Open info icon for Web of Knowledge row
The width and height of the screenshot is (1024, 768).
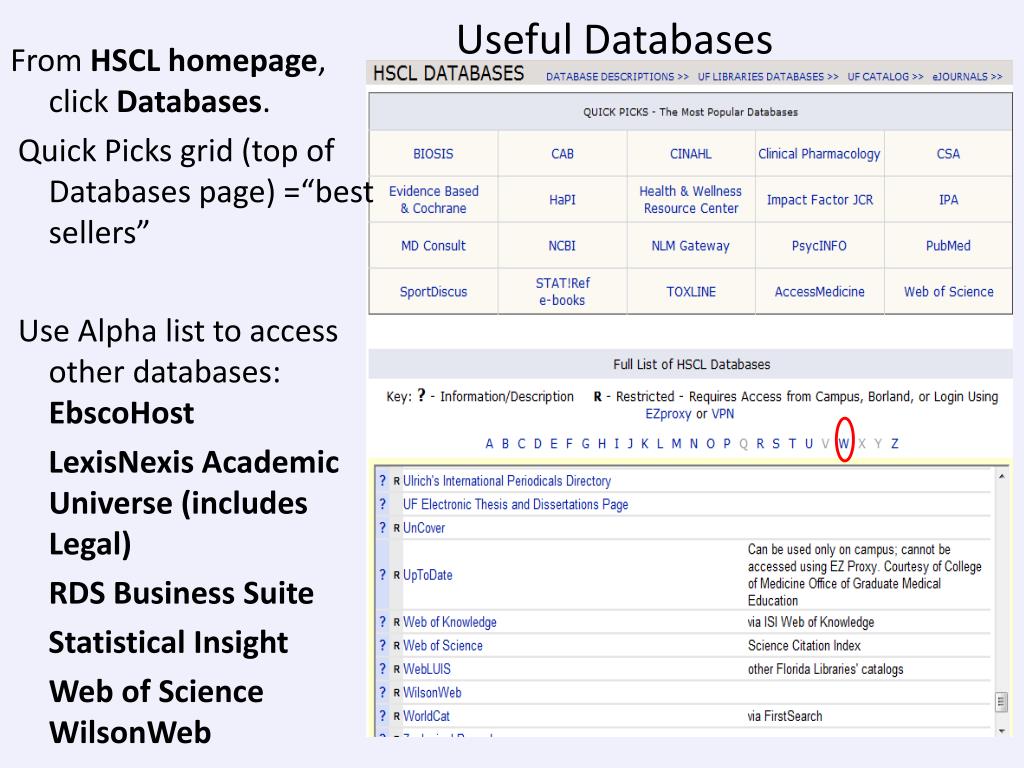point(383,622)
